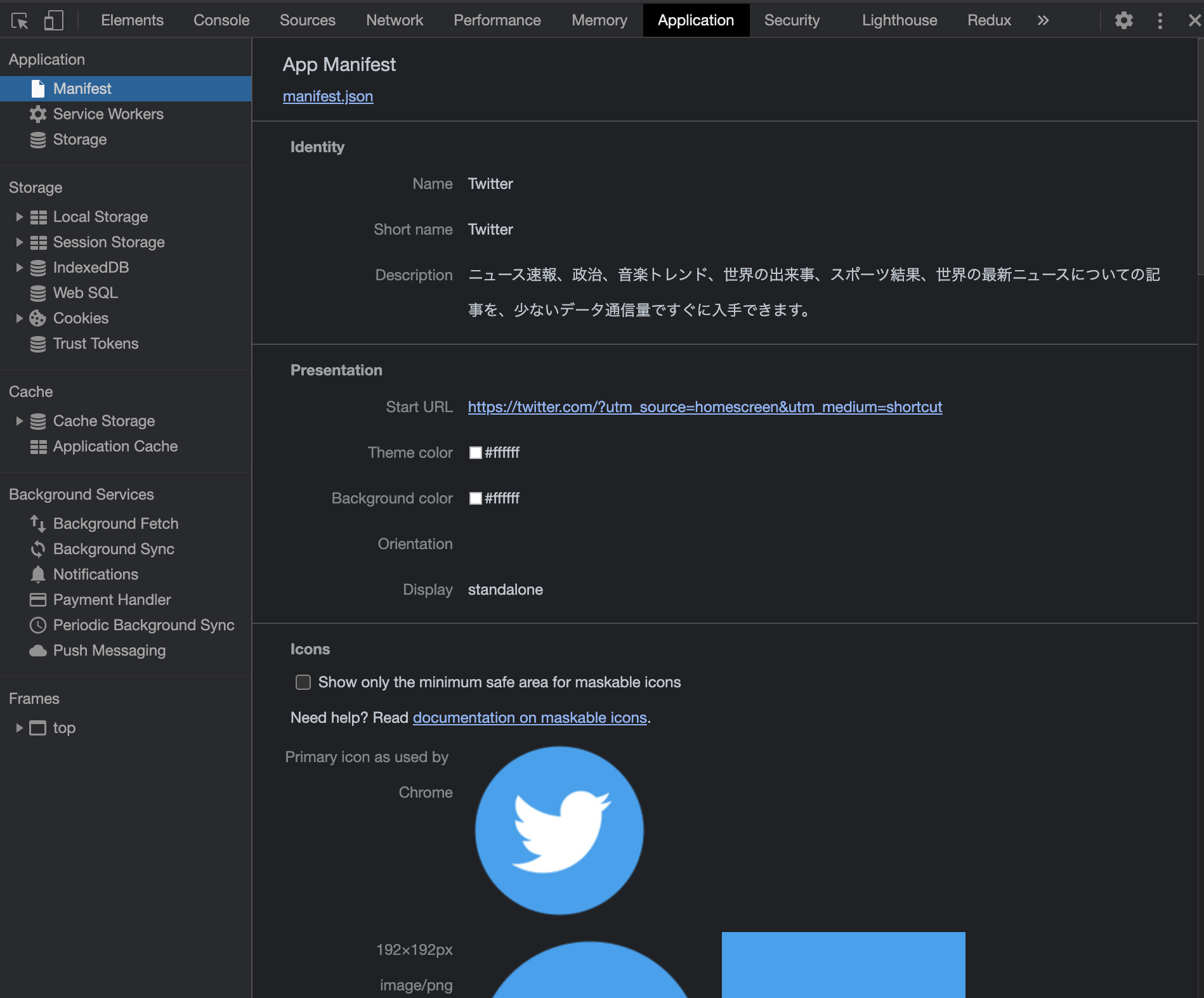The image size is (1204, 998).
Task: Select Manifest in the sidebar
Action: 126,89
